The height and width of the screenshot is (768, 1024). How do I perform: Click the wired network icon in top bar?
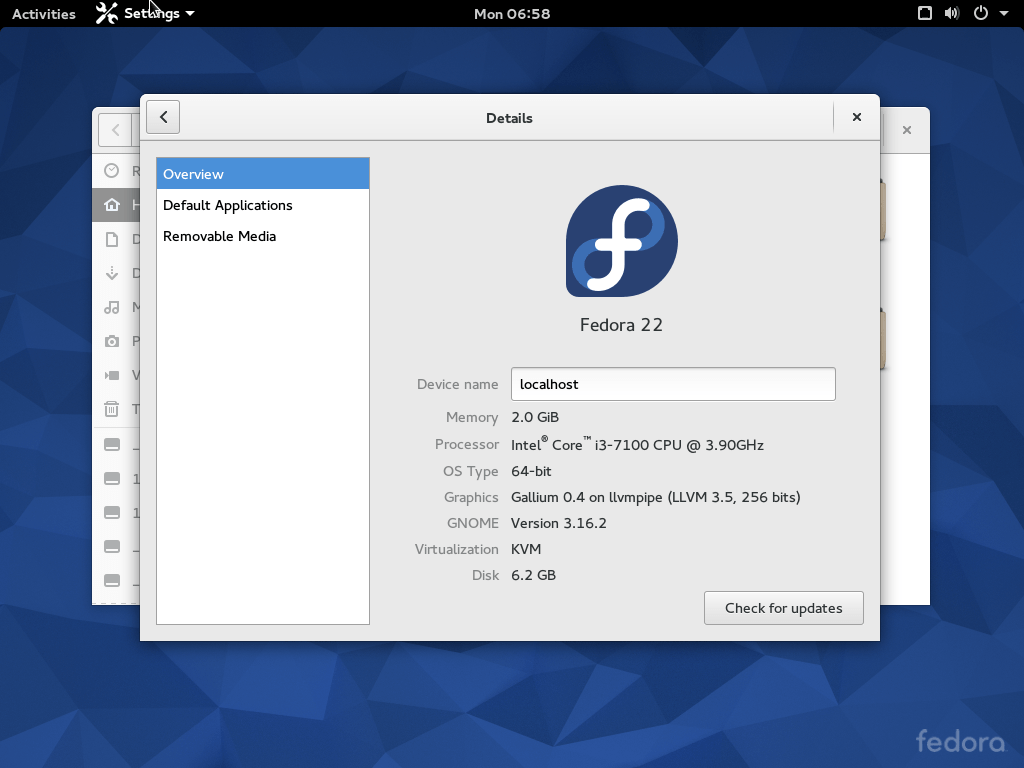925,13
